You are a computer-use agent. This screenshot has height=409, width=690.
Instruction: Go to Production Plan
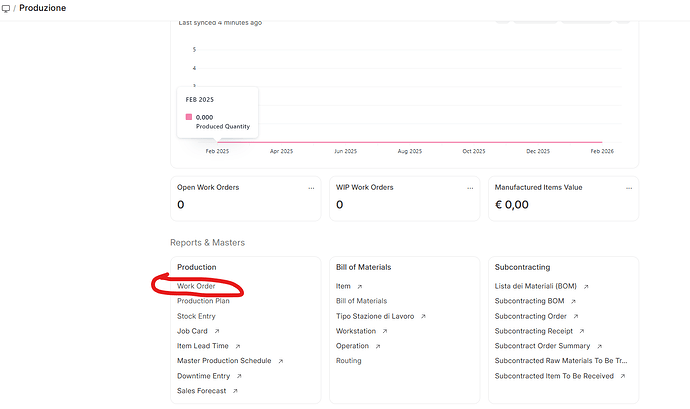(x=203, y=301)
